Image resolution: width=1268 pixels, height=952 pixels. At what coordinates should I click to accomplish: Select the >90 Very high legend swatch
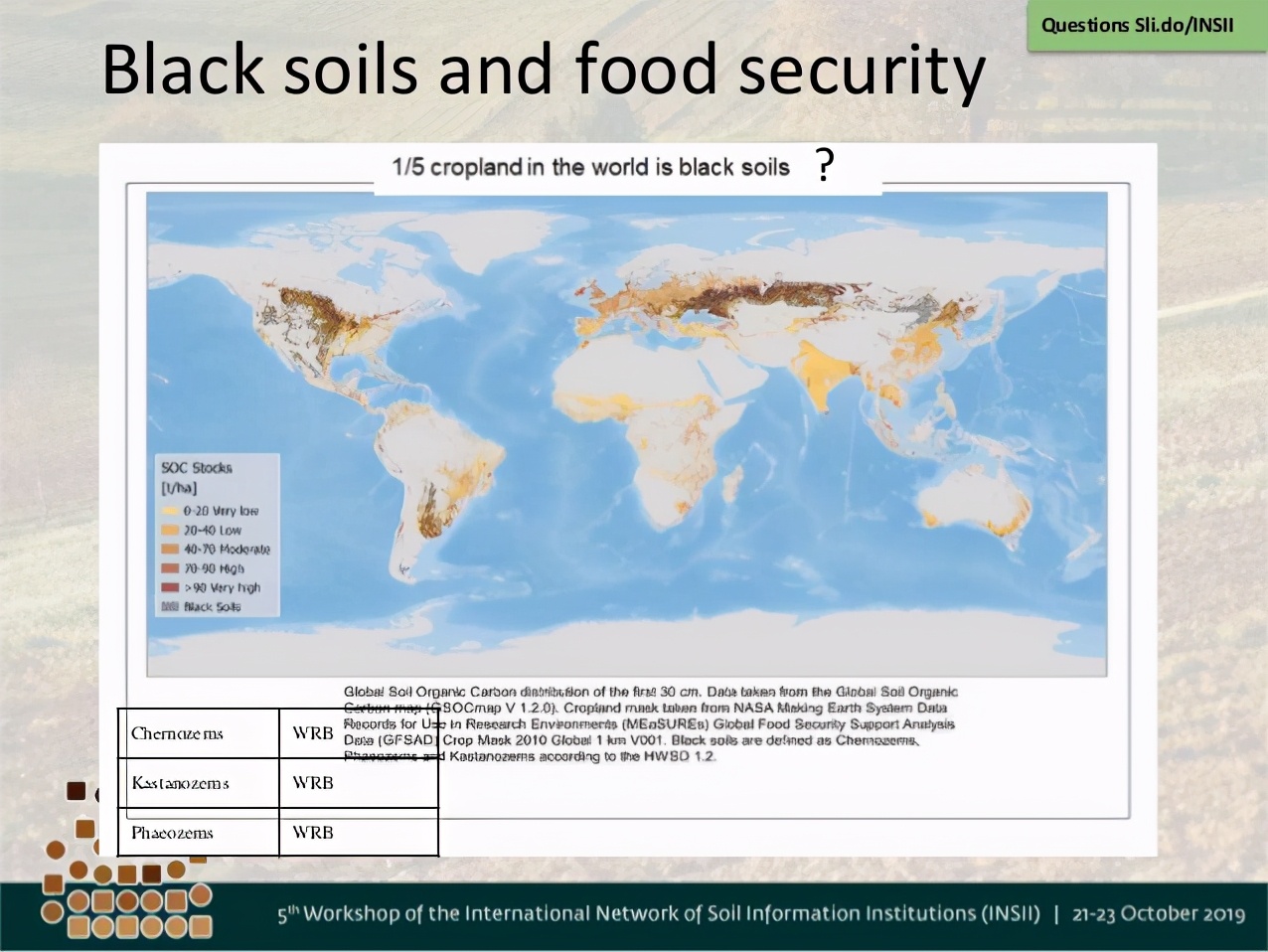pyautogui.click(x=170, y=587)
